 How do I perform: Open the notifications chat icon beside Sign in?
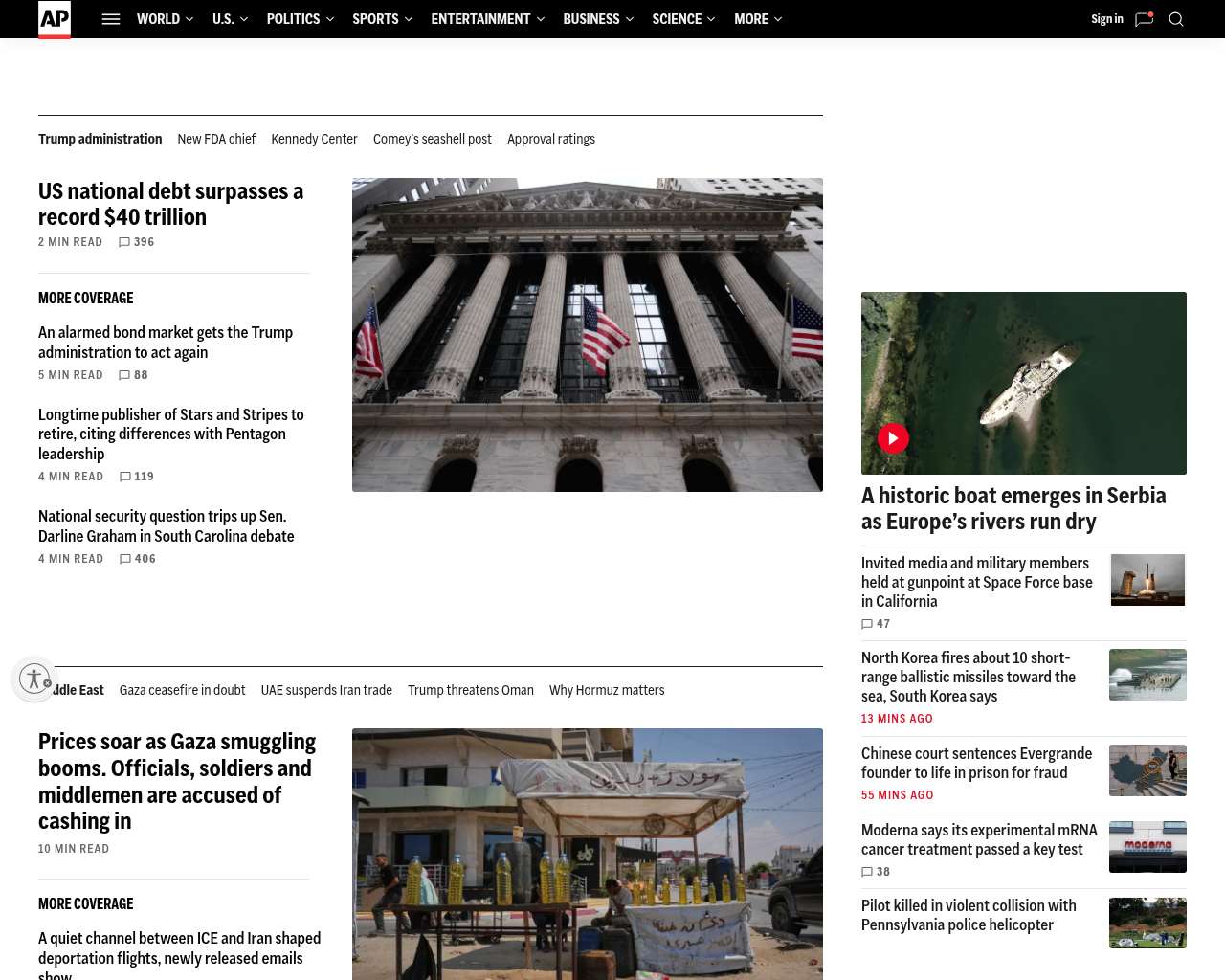point(1144,19)
